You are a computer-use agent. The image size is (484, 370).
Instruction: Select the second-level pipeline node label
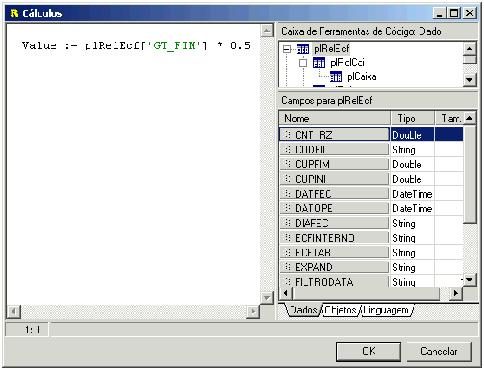point(347,63)
